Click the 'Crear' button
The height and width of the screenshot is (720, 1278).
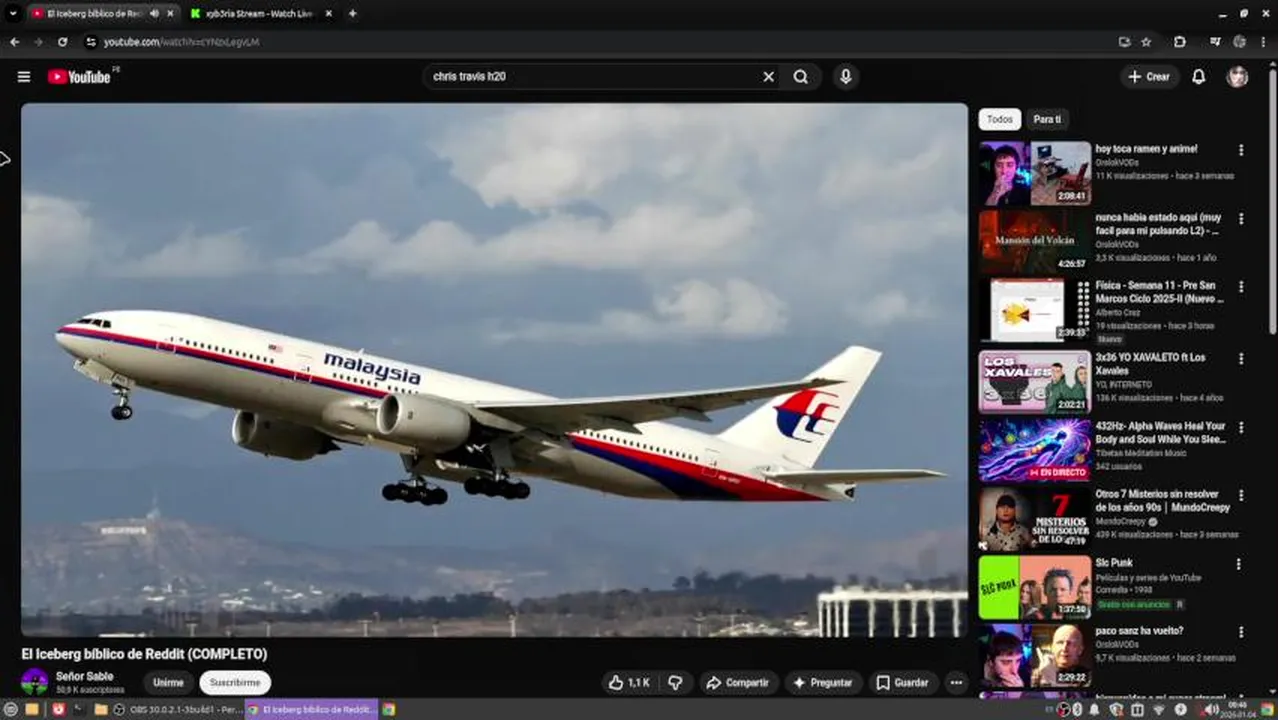pyautogui.click(x=1149, y=77)
